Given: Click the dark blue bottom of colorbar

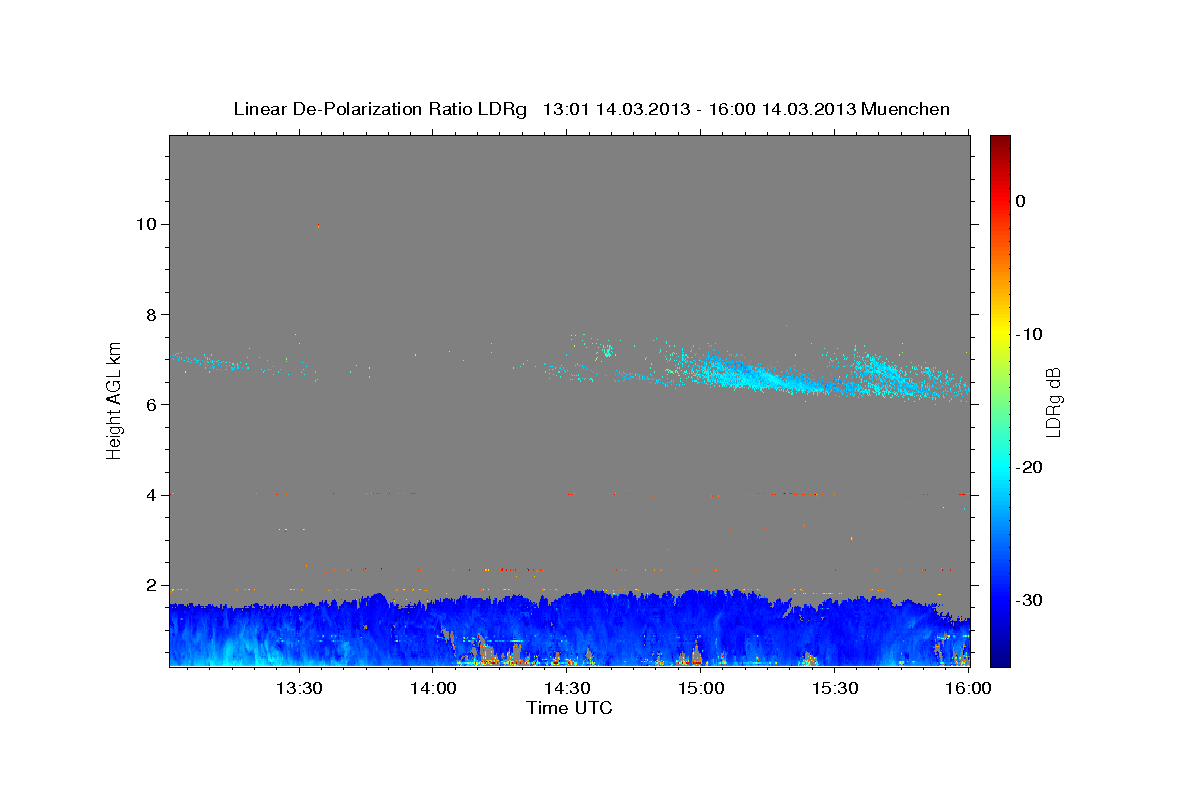Looking at the screenshot, I should click(1000, 655).
